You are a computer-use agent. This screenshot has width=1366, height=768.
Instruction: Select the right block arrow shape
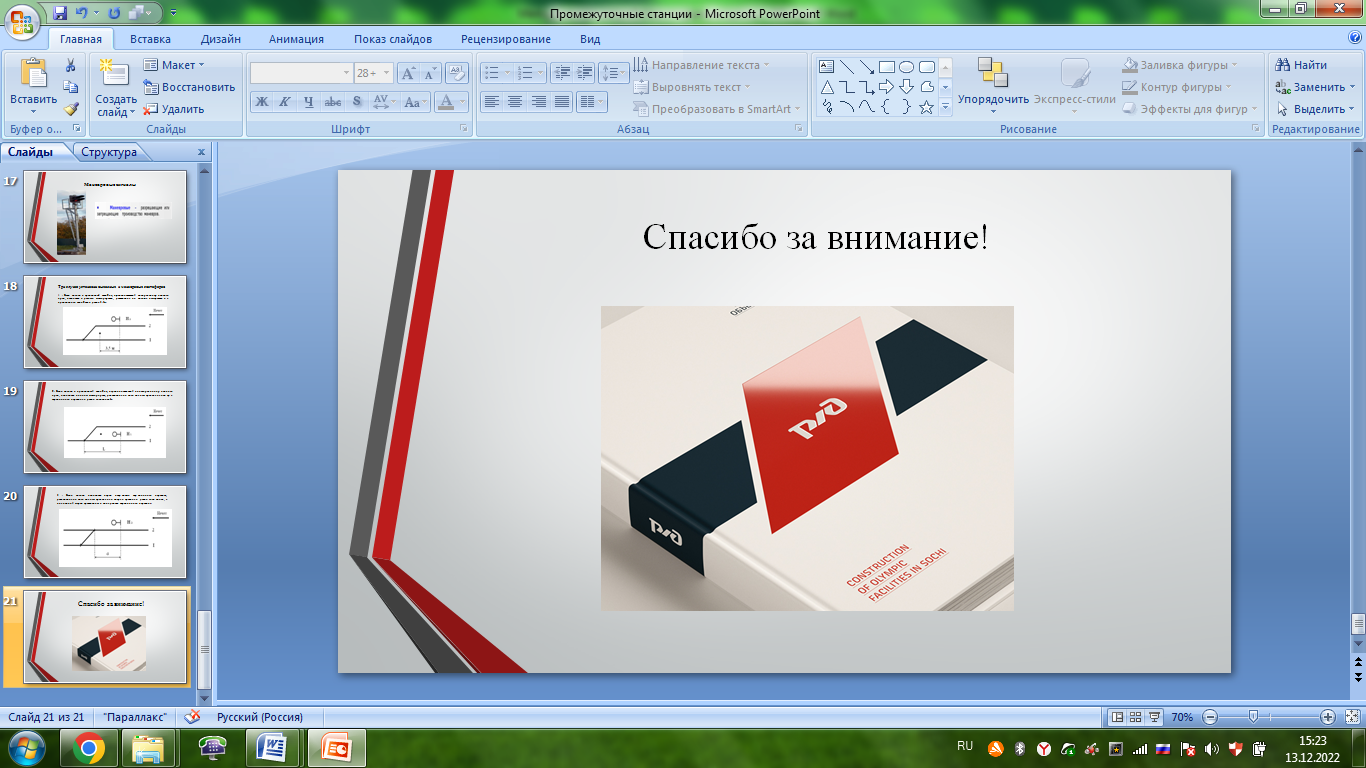tap(887, 87)
